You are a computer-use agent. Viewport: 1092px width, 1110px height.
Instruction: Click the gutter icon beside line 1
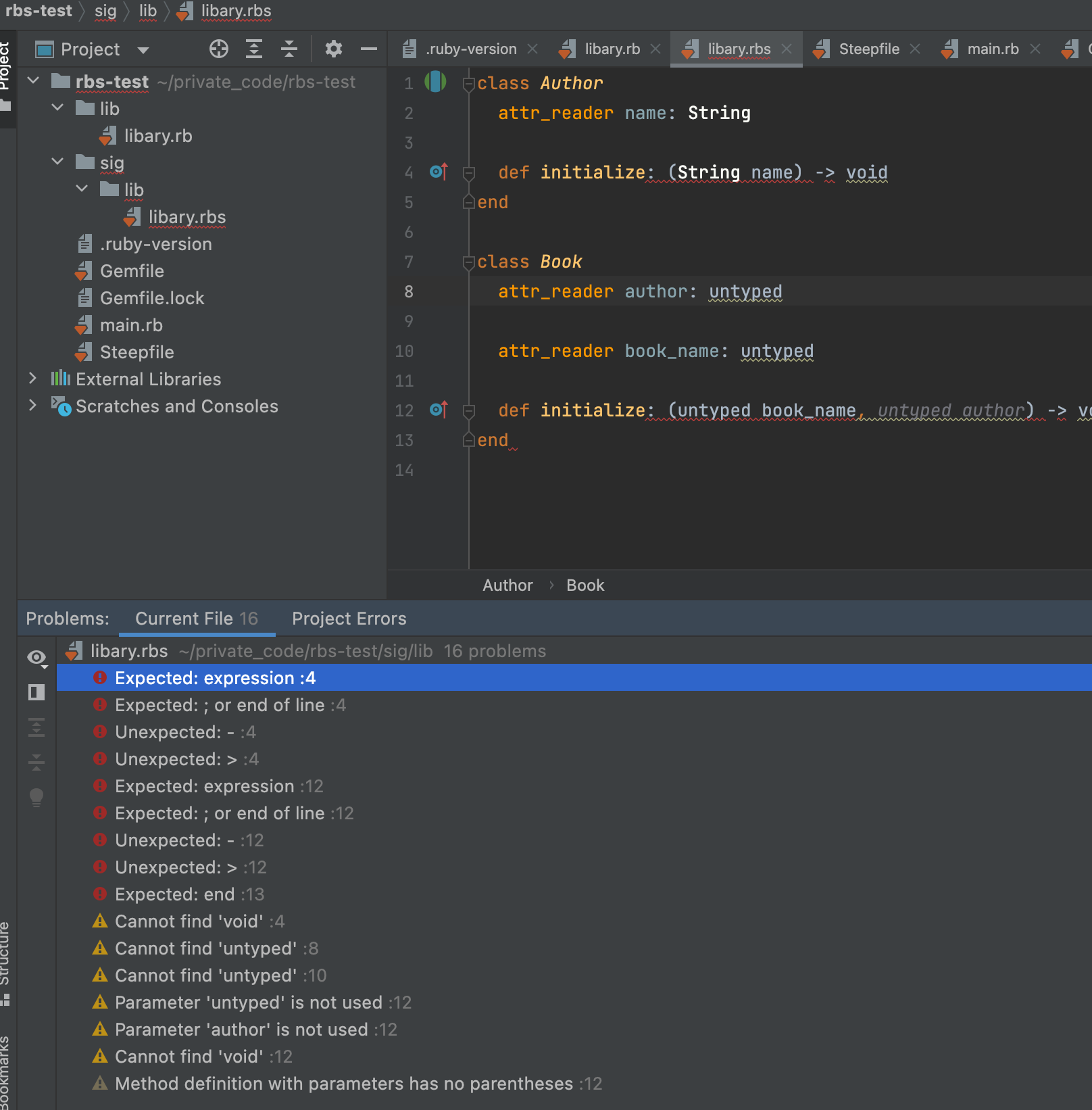[435, 82]
